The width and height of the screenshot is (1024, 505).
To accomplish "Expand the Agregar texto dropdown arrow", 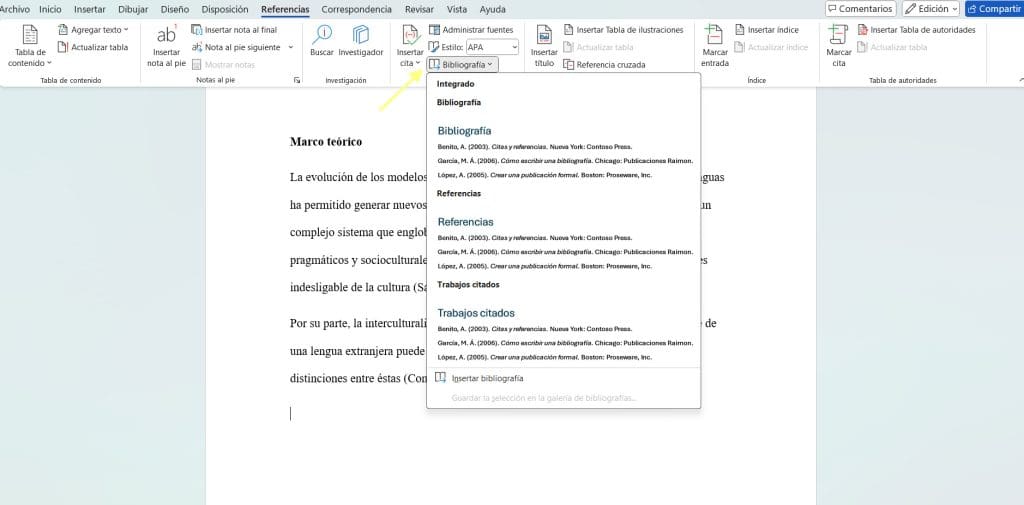I will [x=126, y=29].
